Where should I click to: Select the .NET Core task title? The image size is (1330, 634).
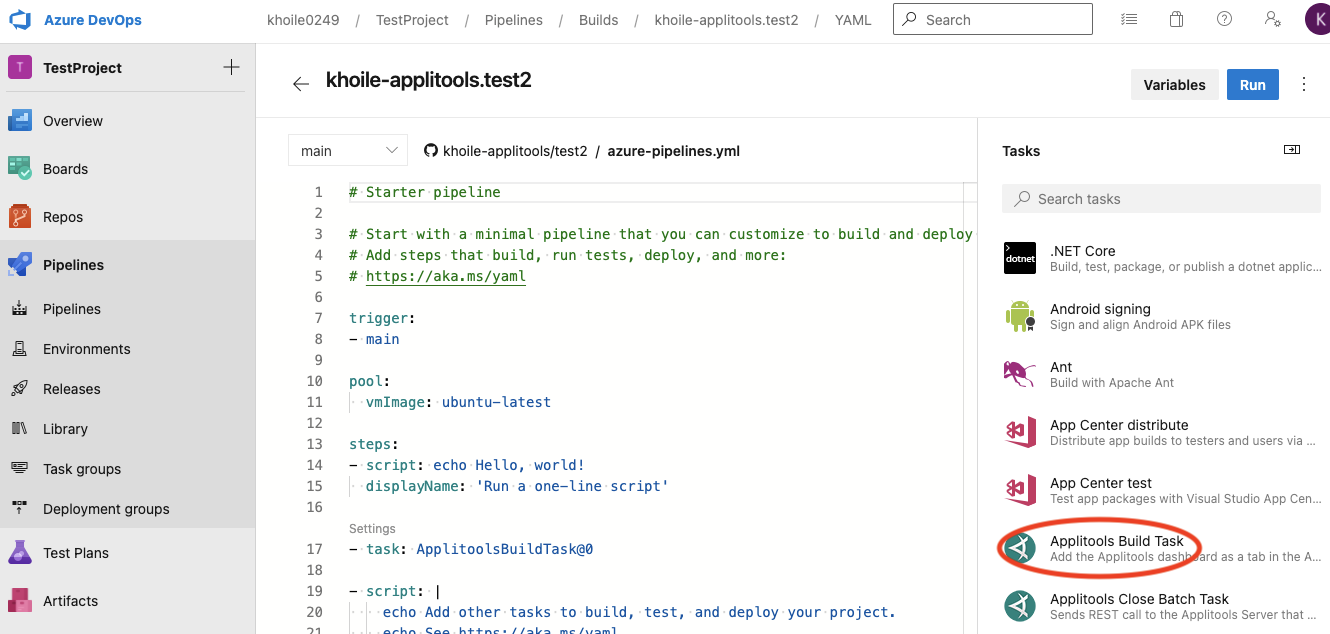[1082, 251]
